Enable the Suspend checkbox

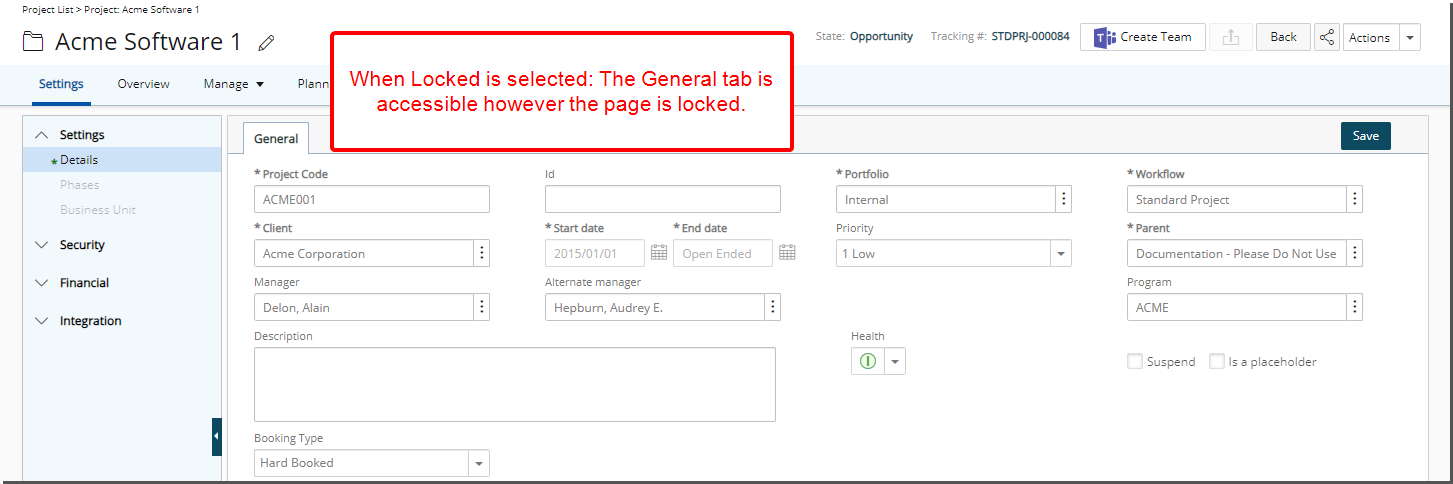(x=1135, y=361)
